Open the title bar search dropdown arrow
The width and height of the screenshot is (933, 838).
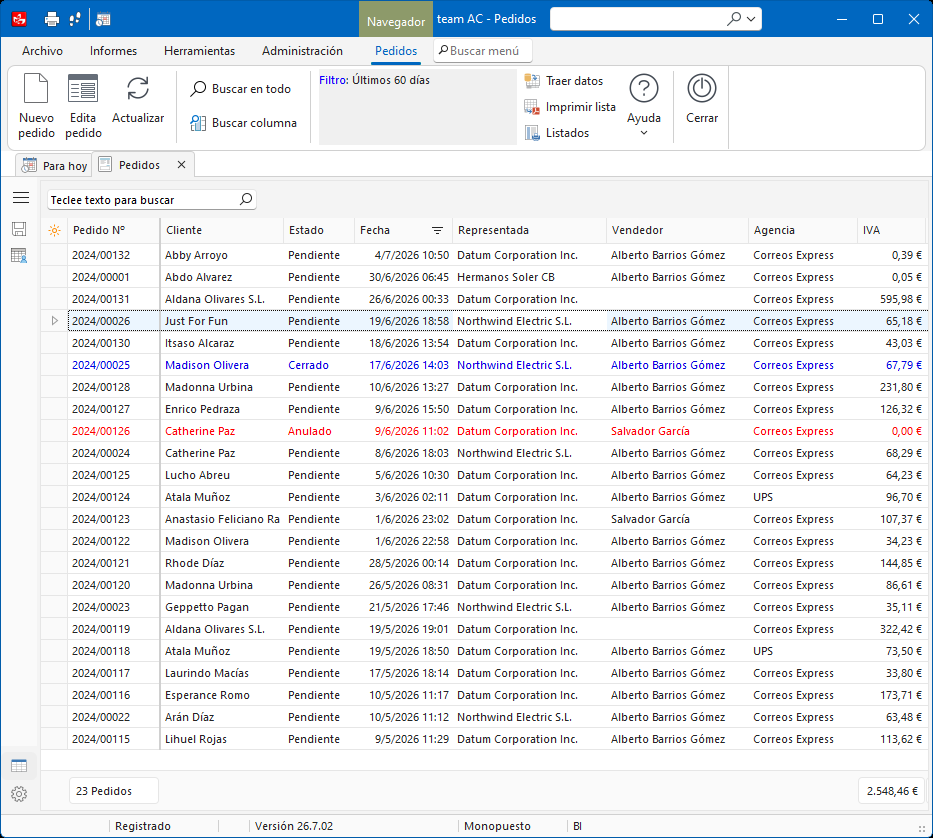[x=751, y=19]
